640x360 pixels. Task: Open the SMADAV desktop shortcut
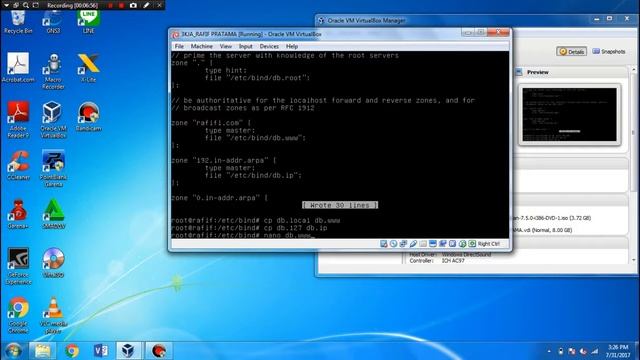click(53, 214)
